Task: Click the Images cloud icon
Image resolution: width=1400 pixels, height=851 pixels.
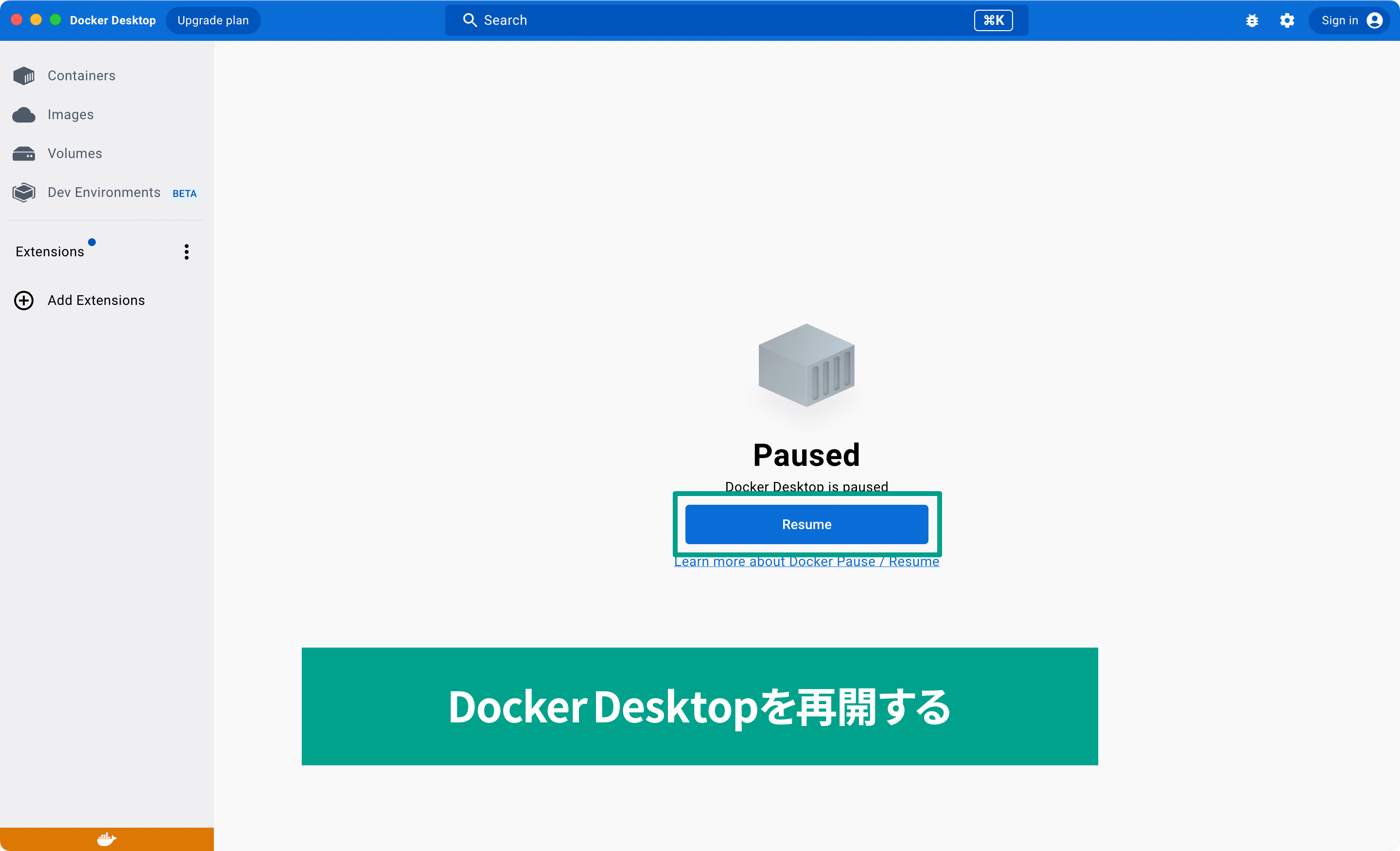Action: coord(24,115)
